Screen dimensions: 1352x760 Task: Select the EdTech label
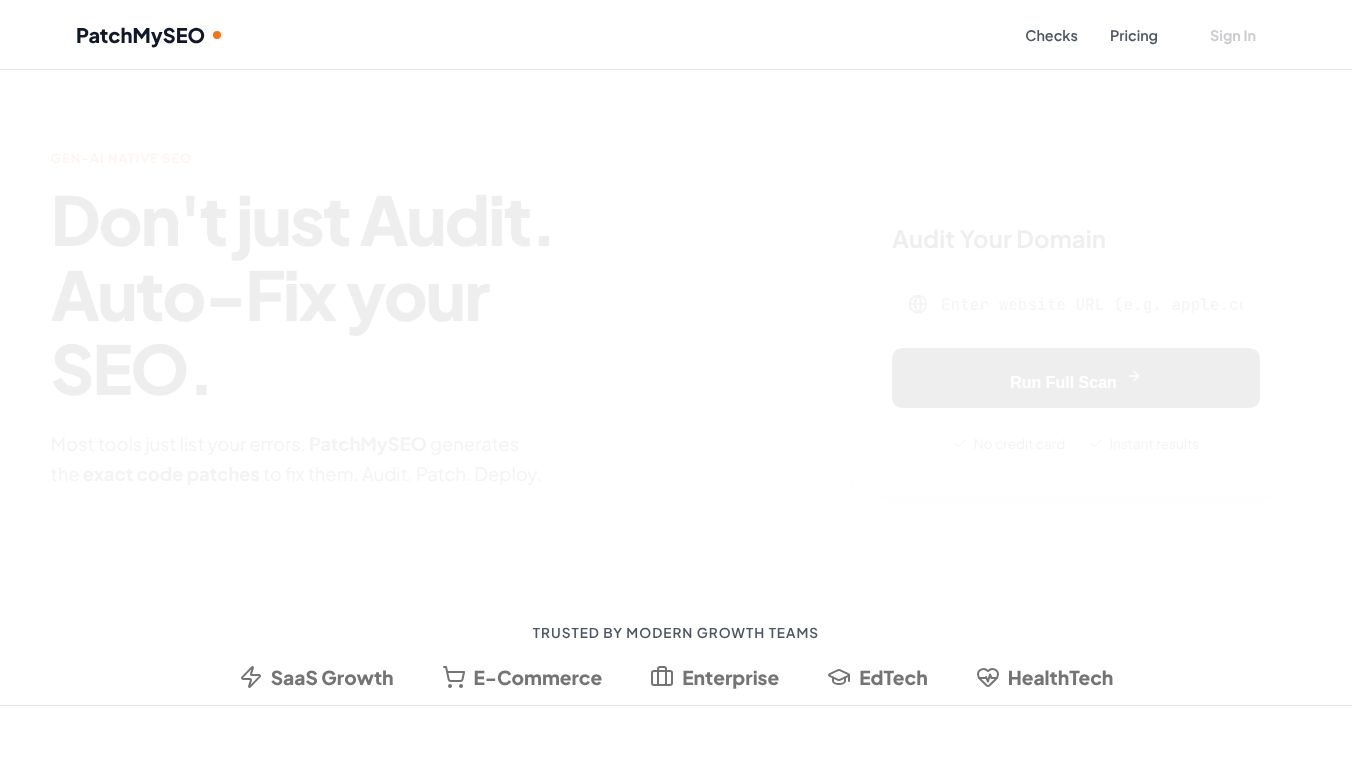click(x=893, y=678)
